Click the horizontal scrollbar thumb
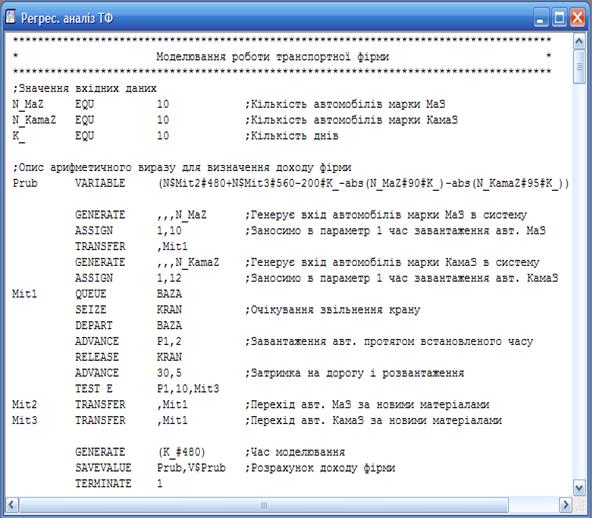 click(x=264, y=504)
